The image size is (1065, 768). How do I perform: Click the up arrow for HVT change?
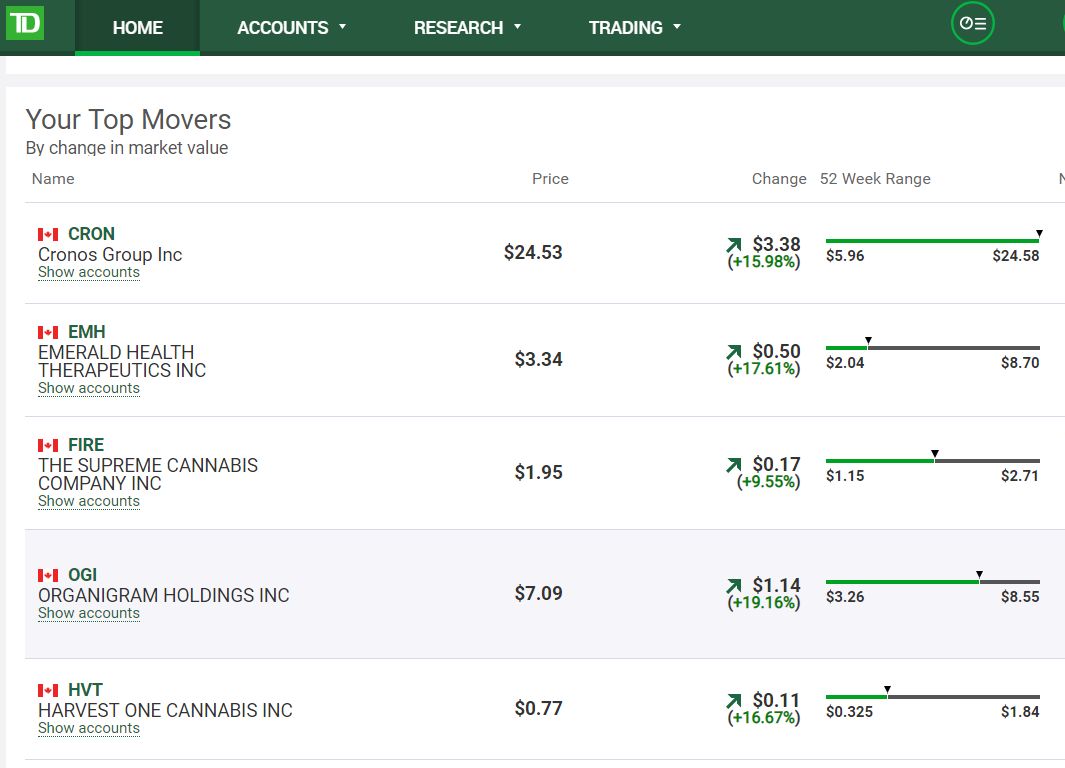tap(734, 701)
